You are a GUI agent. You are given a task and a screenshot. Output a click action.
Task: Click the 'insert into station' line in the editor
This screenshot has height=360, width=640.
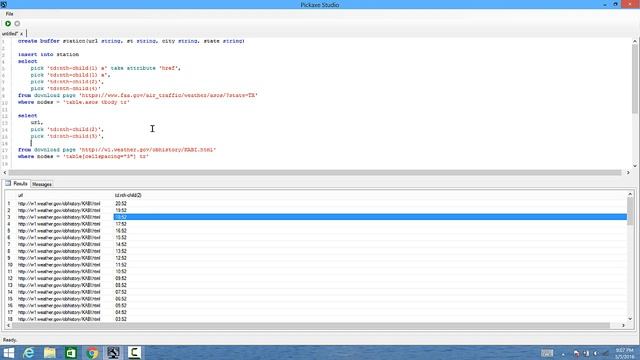pyautogui.click(x=48, y=54)
